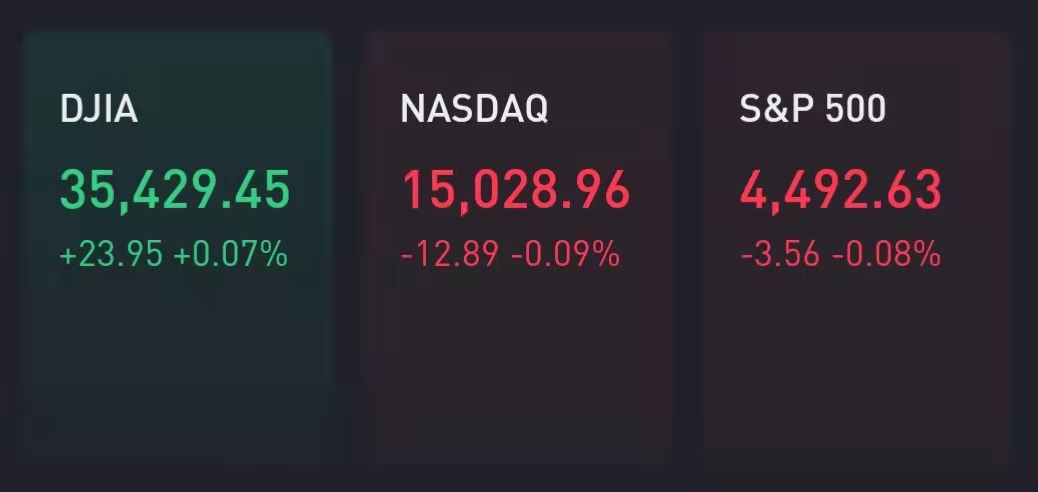The height and width of the screenshot is (492, 1038).
Task: Select the NASDAQ value 15,028.96
Action: tap(516, 191)
